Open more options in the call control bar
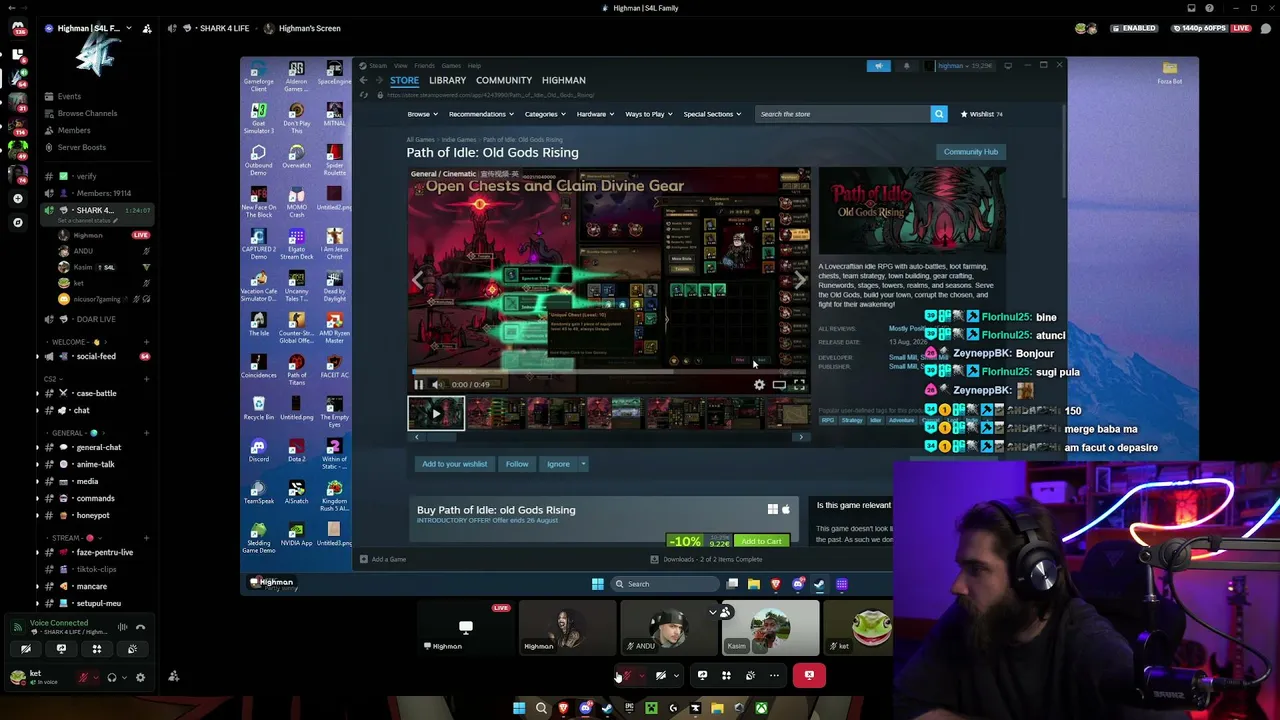The height and width of the screenshot is (720, 1280). point(774,676)
